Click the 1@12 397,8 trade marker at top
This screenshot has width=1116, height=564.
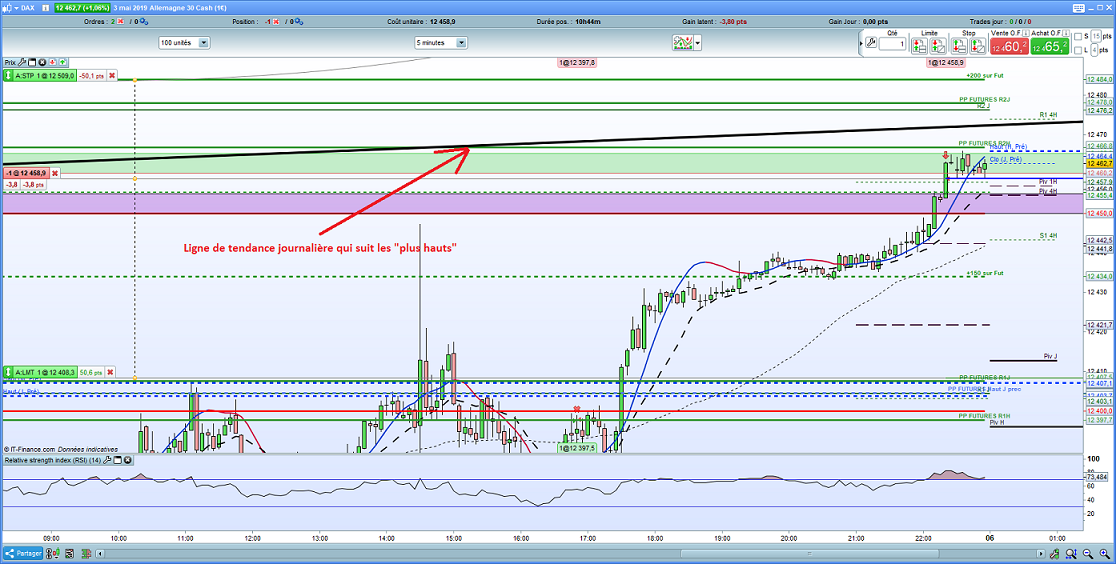click(x=577, y=63)
